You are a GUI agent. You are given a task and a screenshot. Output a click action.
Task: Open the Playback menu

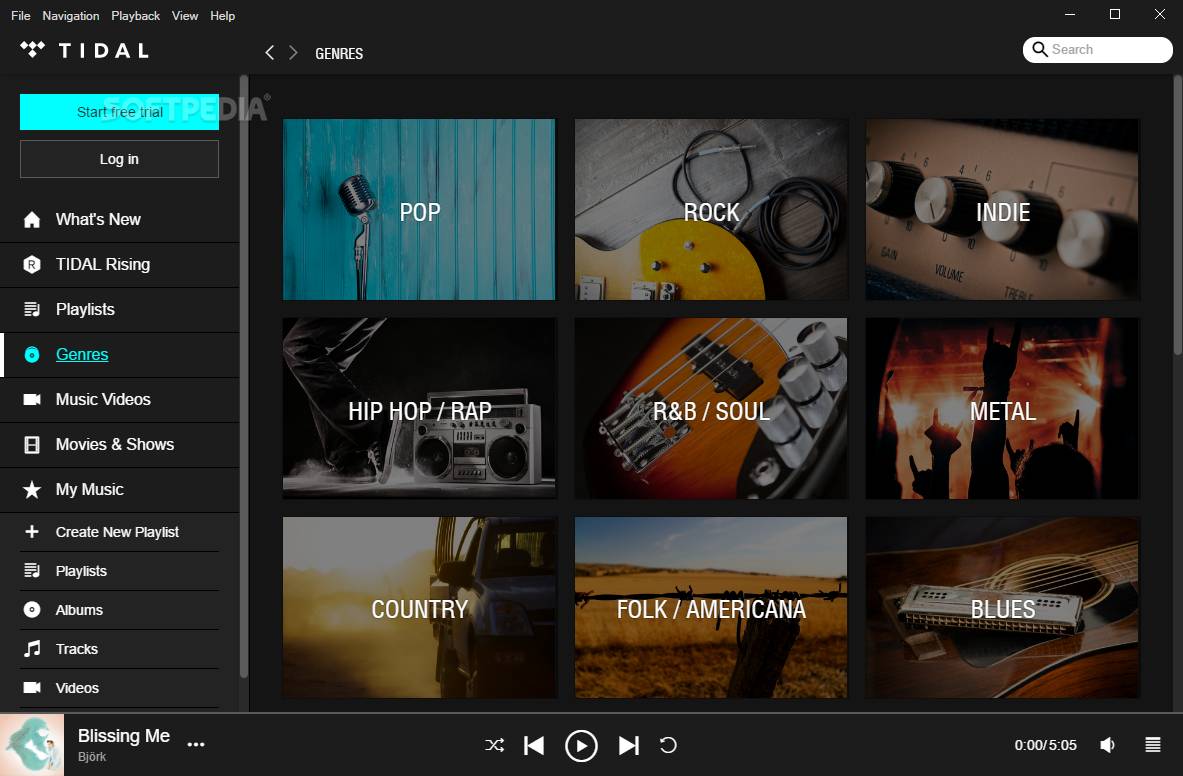pos(135,15)
